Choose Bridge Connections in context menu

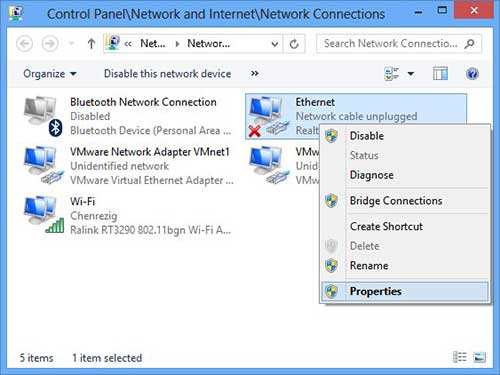(x=405, y=201)
